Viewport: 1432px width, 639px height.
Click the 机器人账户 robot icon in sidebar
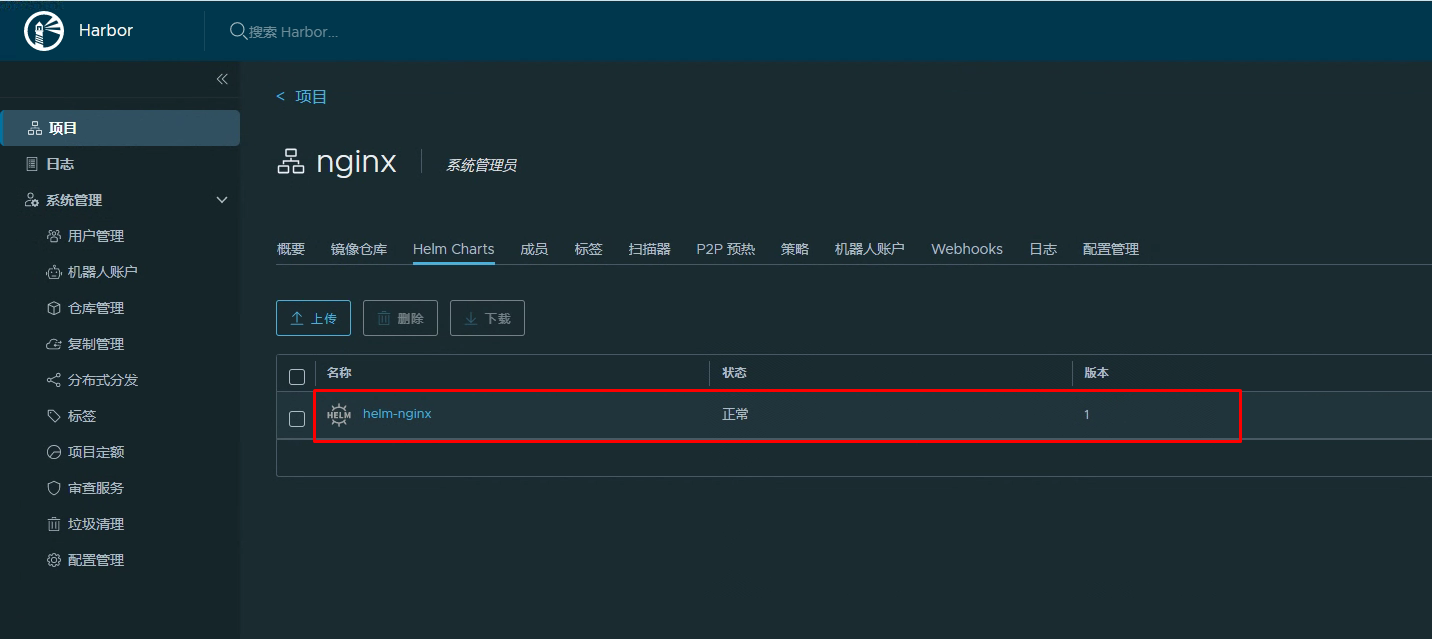pos(54,272)
